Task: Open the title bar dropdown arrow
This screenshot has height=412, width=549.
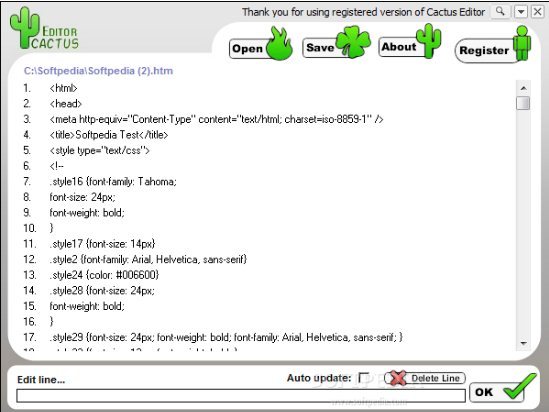Action: tap(521, 12)
